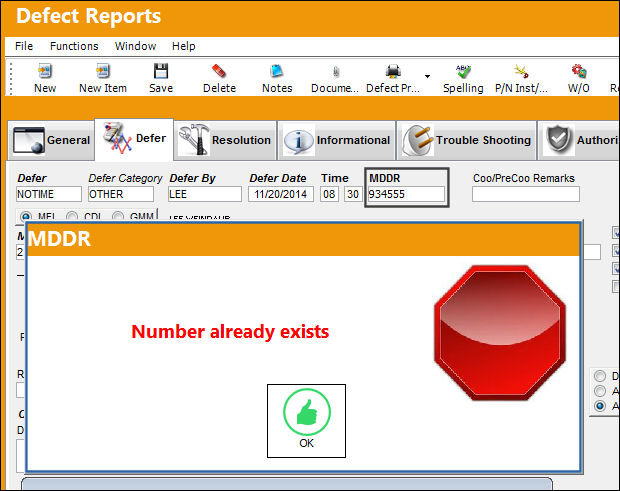Click the Delete eraser icon
The height and width of the screenshot is (491, 620).
219,72
